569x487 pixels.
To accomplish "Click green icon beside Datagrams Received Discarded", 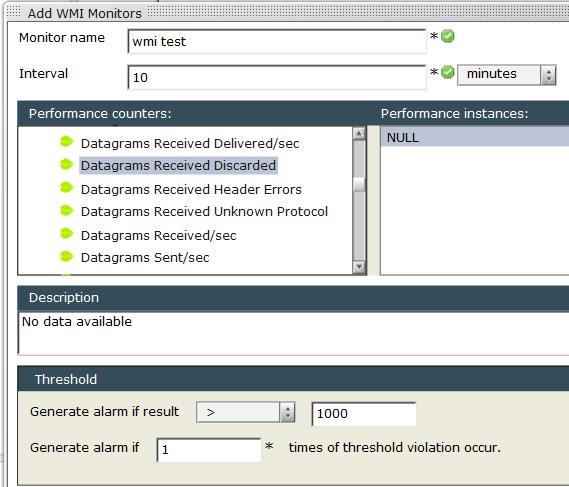I will [x=66, y=164].
